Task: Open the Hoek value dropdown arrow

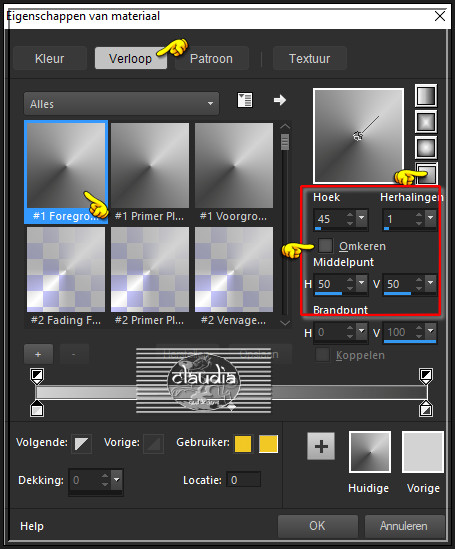Action: click(x=362, y=218)
